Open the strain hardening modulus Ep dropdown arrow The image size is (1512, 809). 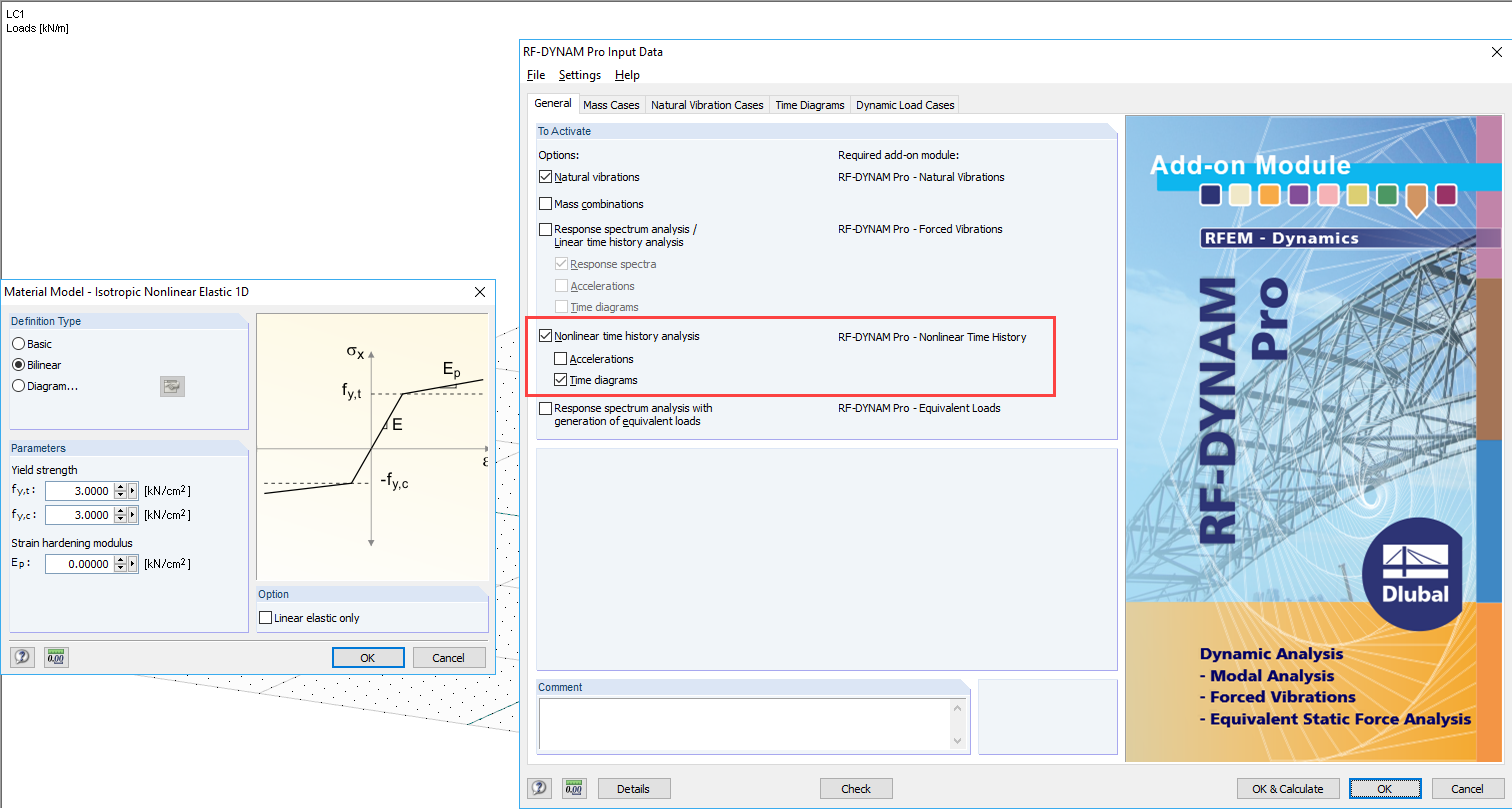(132, 563)
